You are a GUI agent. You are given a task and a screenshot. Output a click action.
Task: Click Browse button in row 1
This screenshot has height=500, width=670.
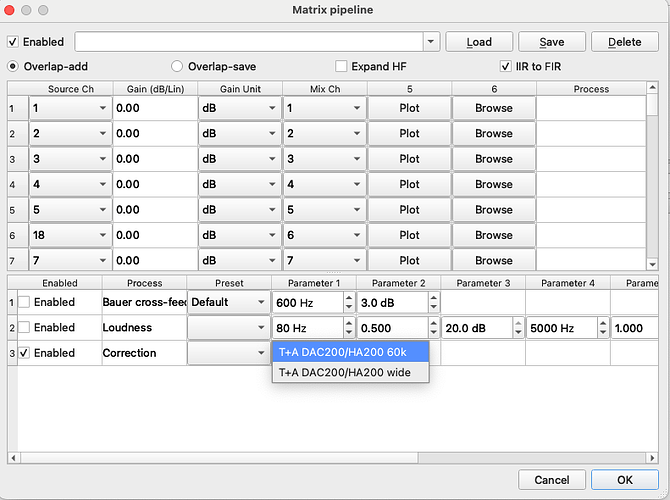(494, 108)
